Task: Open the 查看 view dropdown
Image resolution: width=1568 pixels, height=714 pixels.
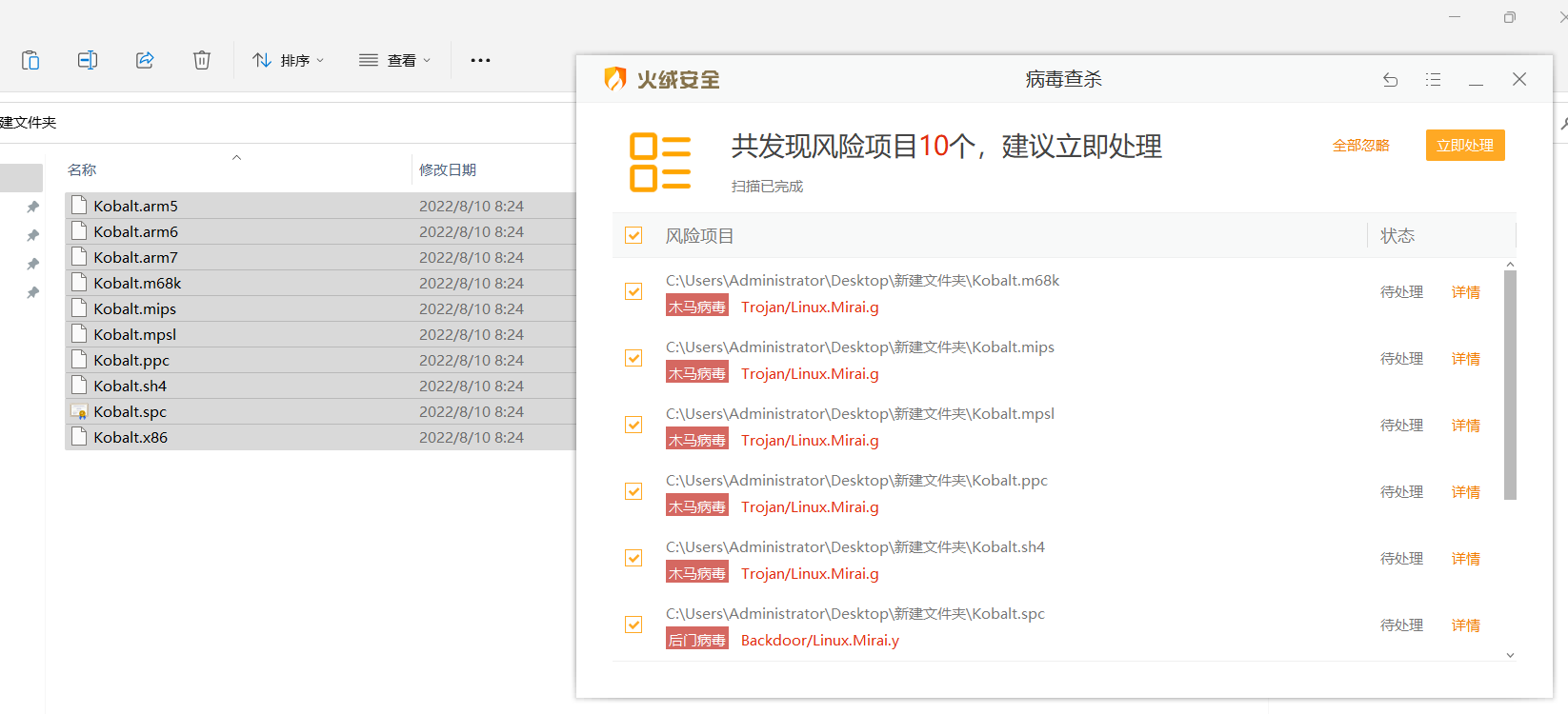Action: click(394, 60)
